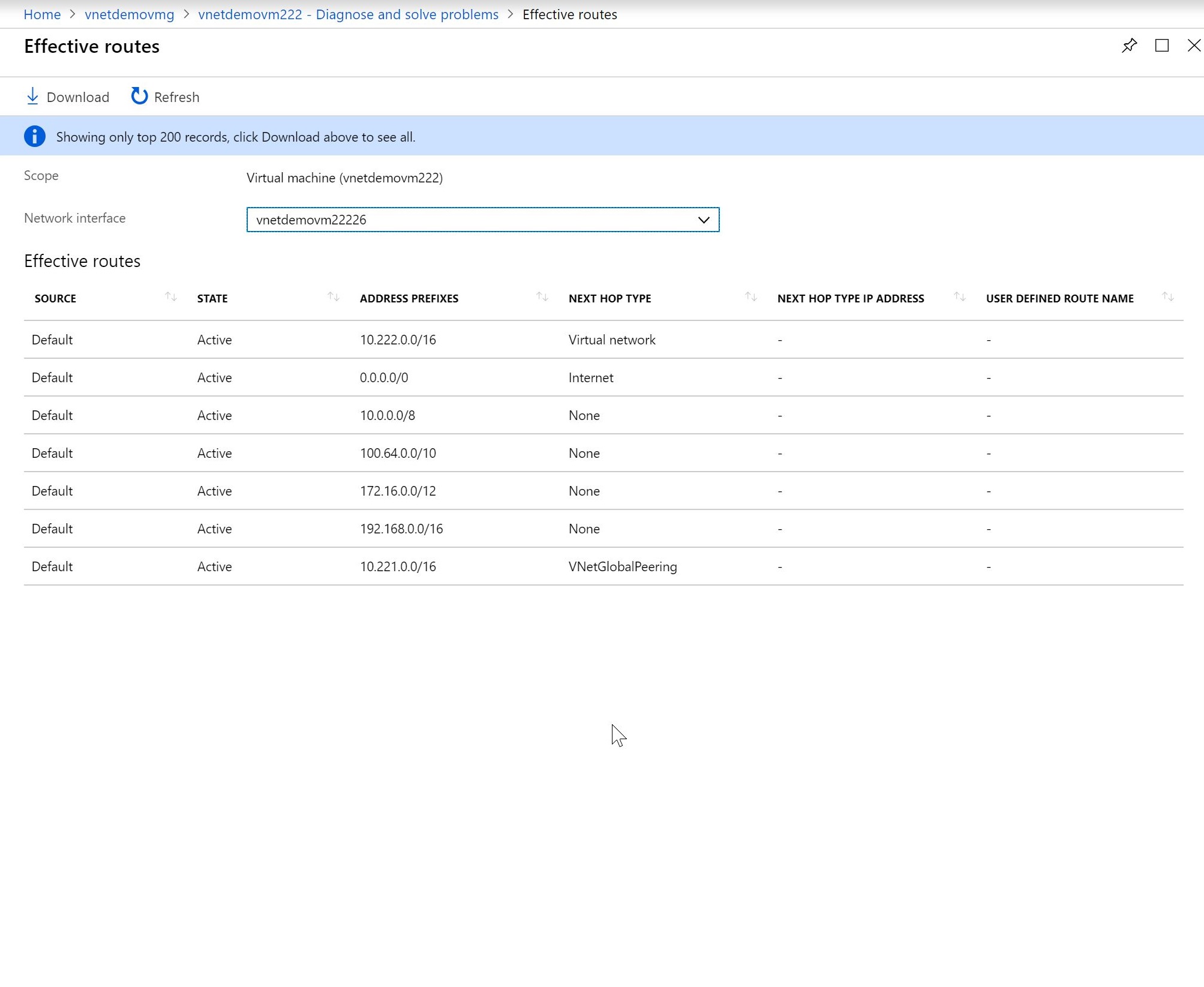Viewport: 1204px width, 987px height.
Task: Click USER DEFINED ROUTE NAME header
Action: [1060, 298]
